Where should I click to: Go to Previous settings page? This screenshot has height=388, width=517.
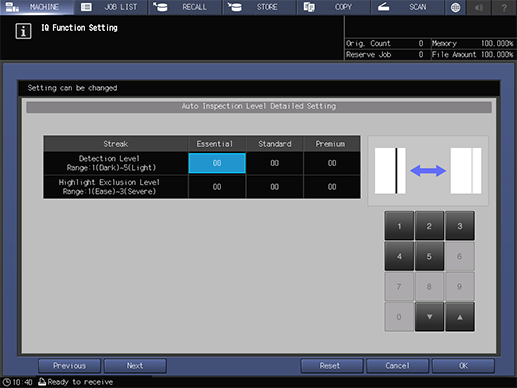(x=69, y=366)
